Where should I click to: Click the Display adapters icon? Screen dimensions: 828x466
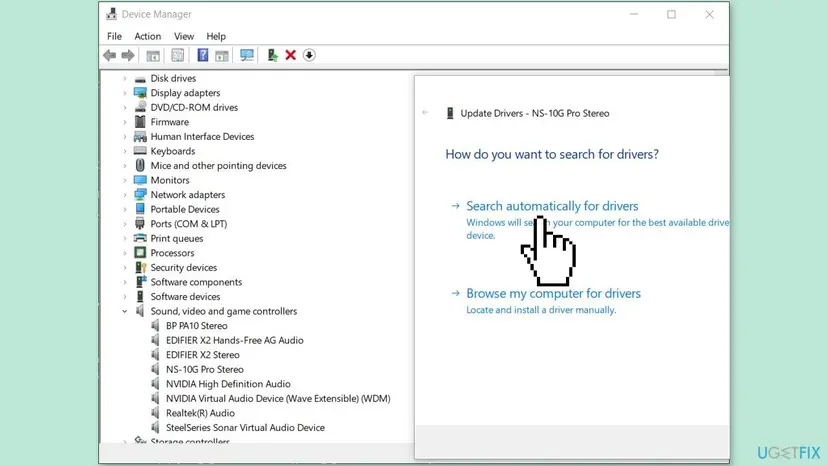(140, 93)
